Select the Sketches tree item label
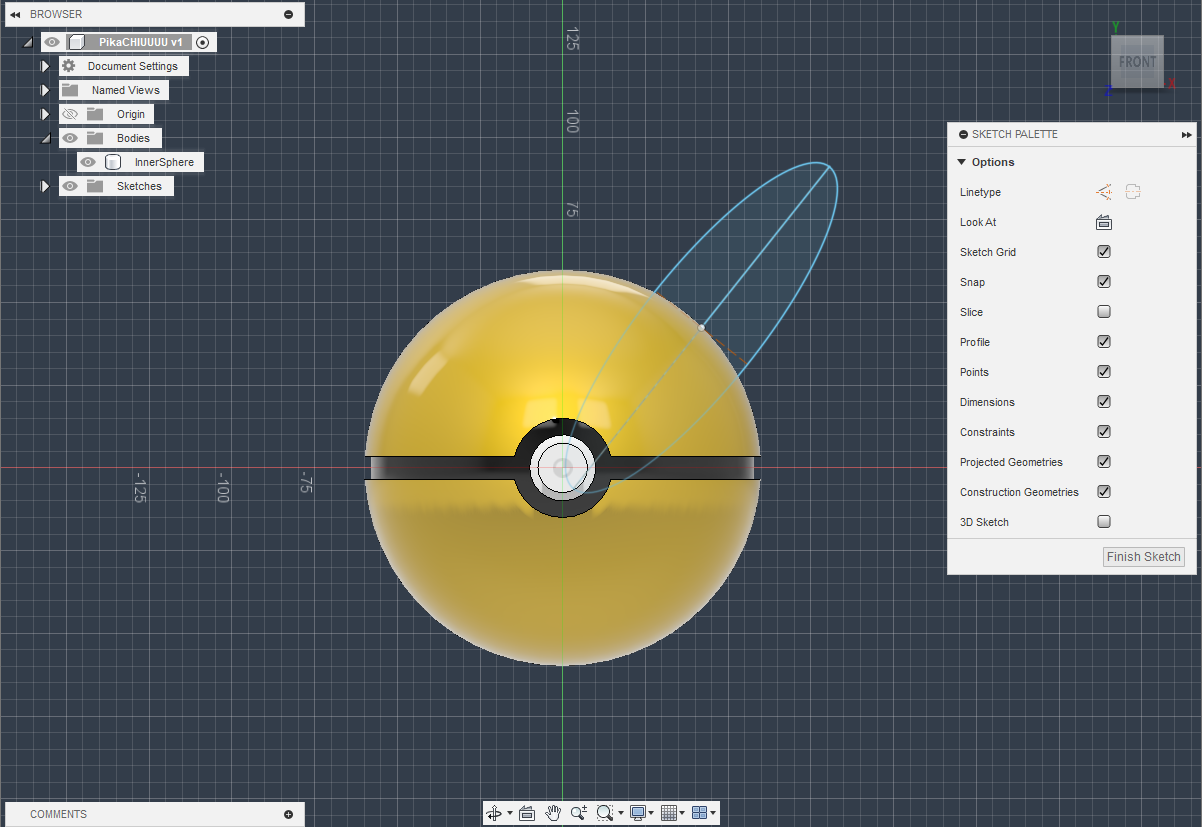The height and width of the screenshot is (827, 1202). (139, 186)
